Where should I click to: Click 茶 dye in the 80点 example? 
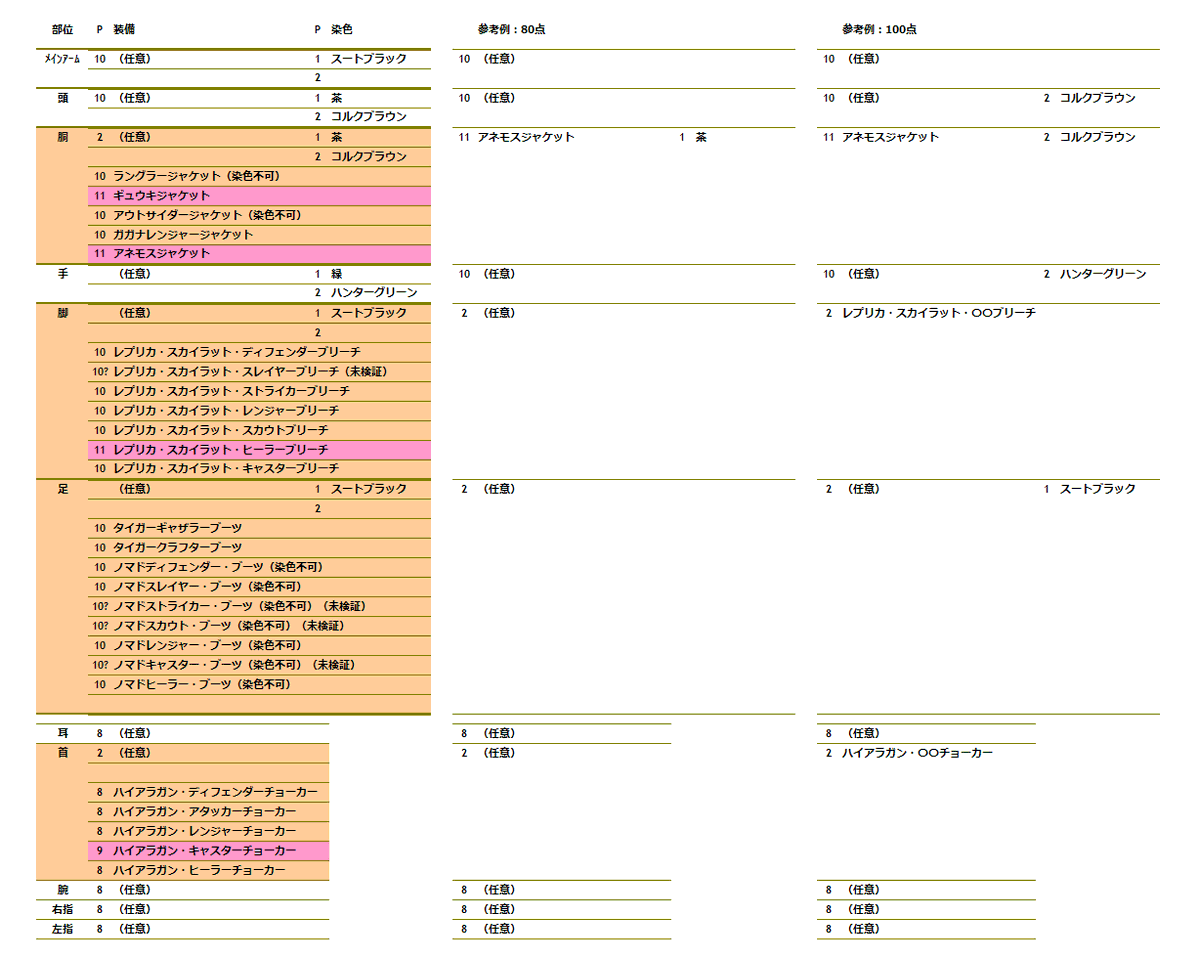point(701,137)
